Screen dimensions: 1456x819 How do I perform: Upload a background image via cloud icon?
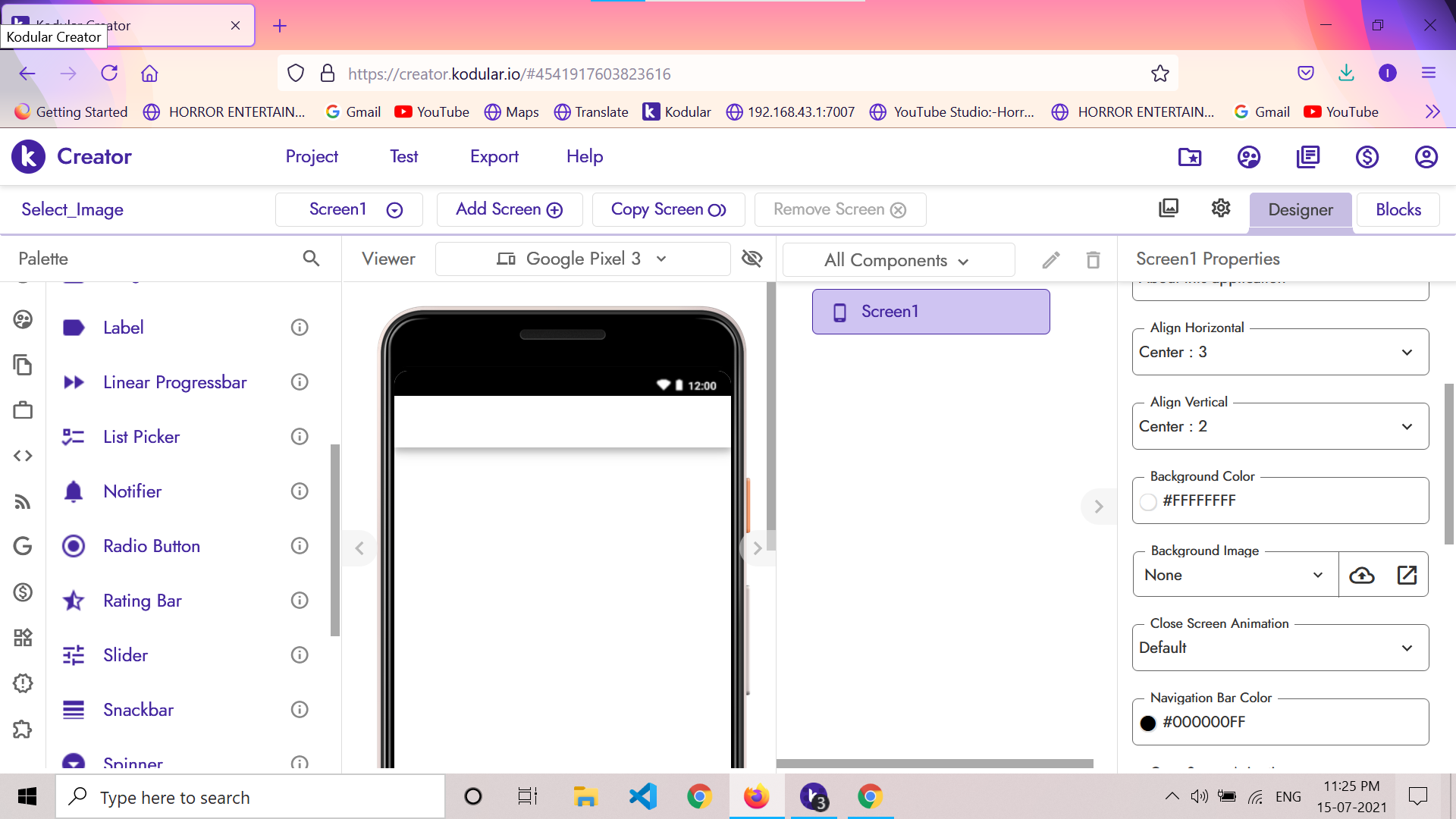pyautogui.click(x=1362, y=575)
